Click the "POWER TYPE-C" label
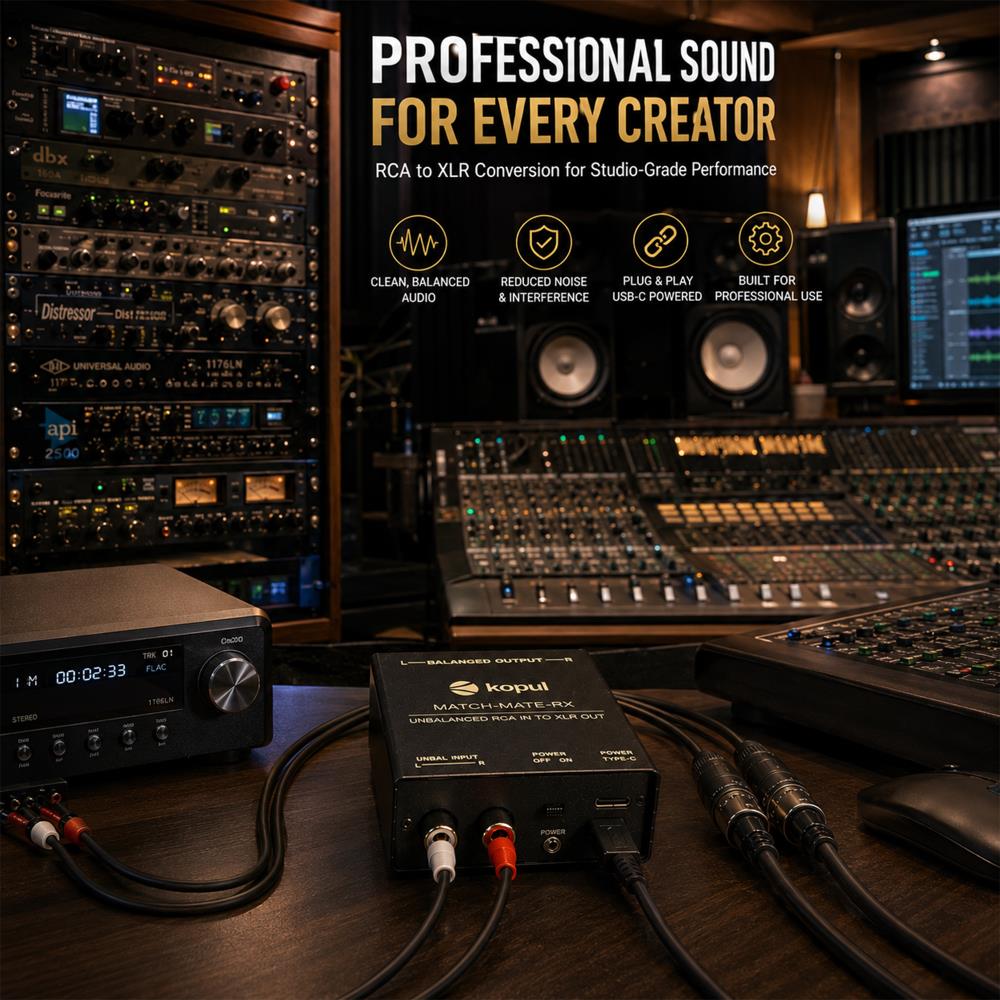Screen dimensions: 1000x1000 [617, 756]
